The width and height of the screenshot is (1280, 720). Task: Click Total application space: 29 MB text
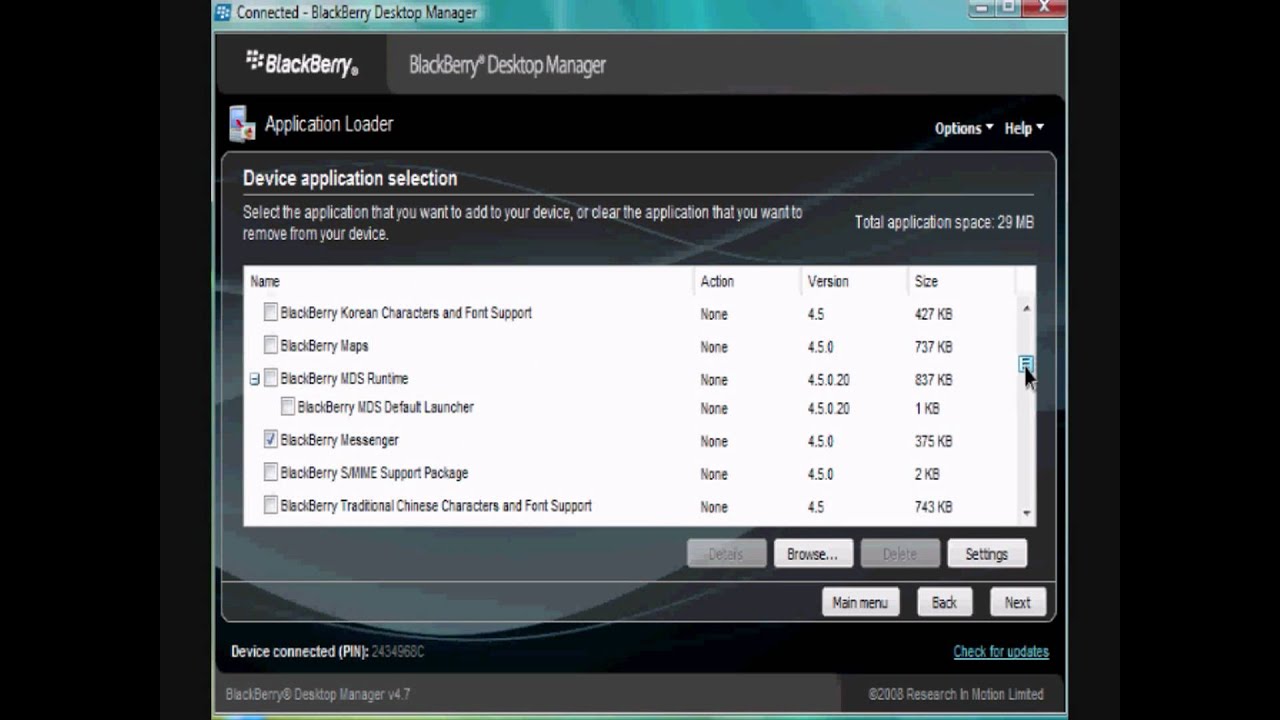point(944,222)
